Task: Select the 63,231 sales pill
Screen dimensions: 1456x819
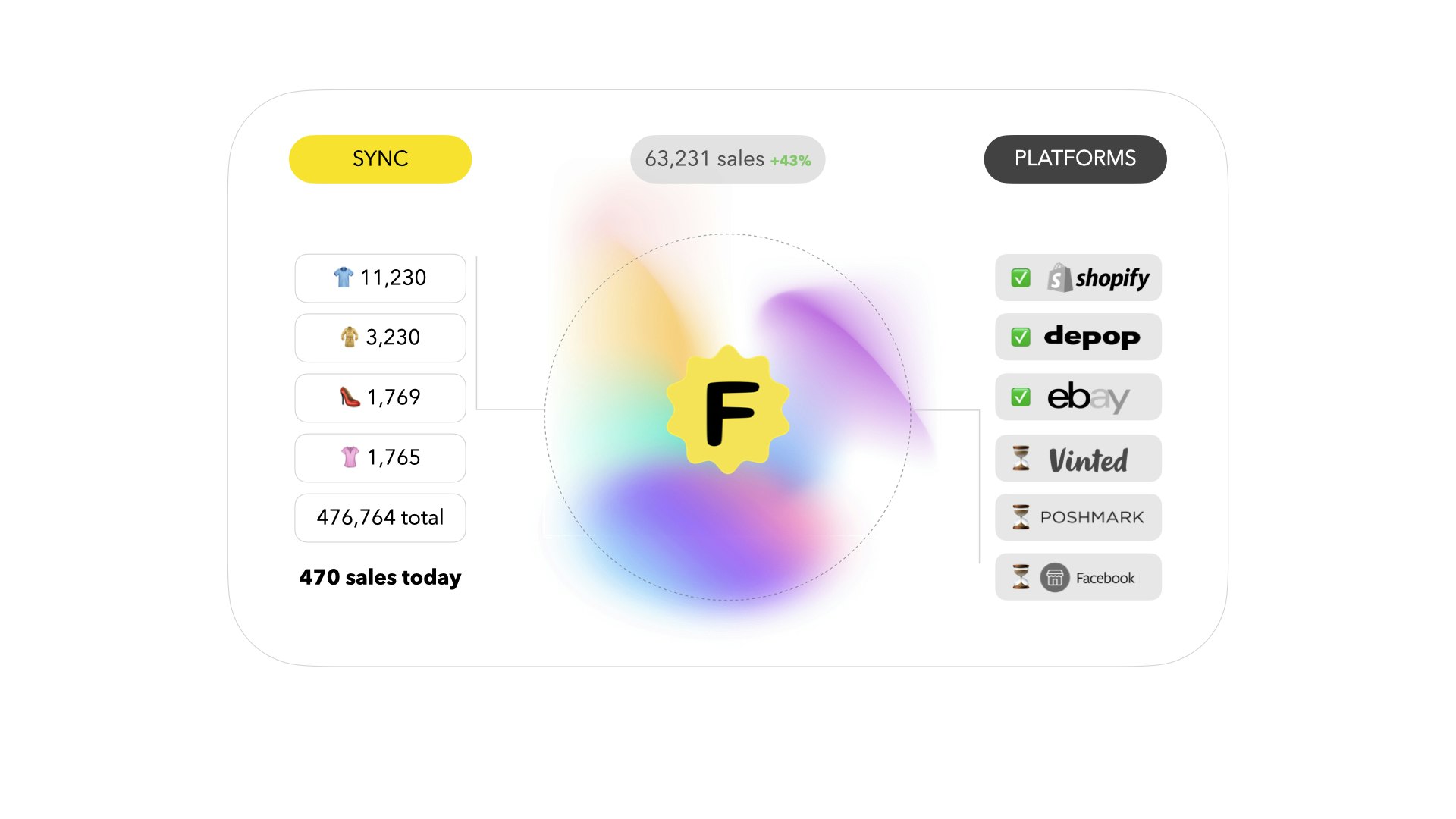Action: pos(705,158)
